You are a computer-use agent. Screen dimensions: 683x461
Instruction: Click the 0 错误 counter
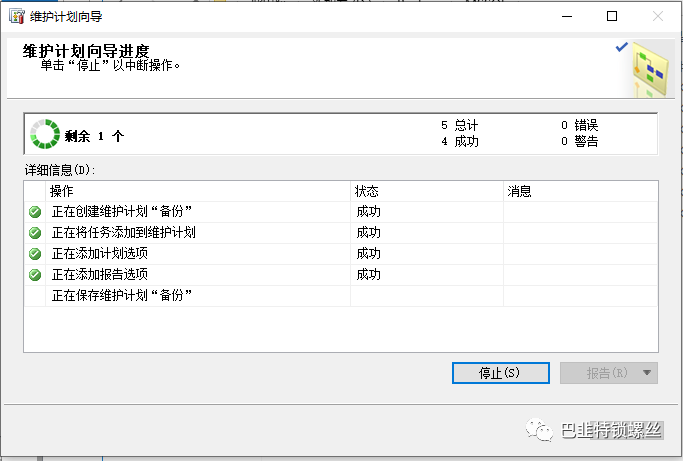click(x=580, y=125)
